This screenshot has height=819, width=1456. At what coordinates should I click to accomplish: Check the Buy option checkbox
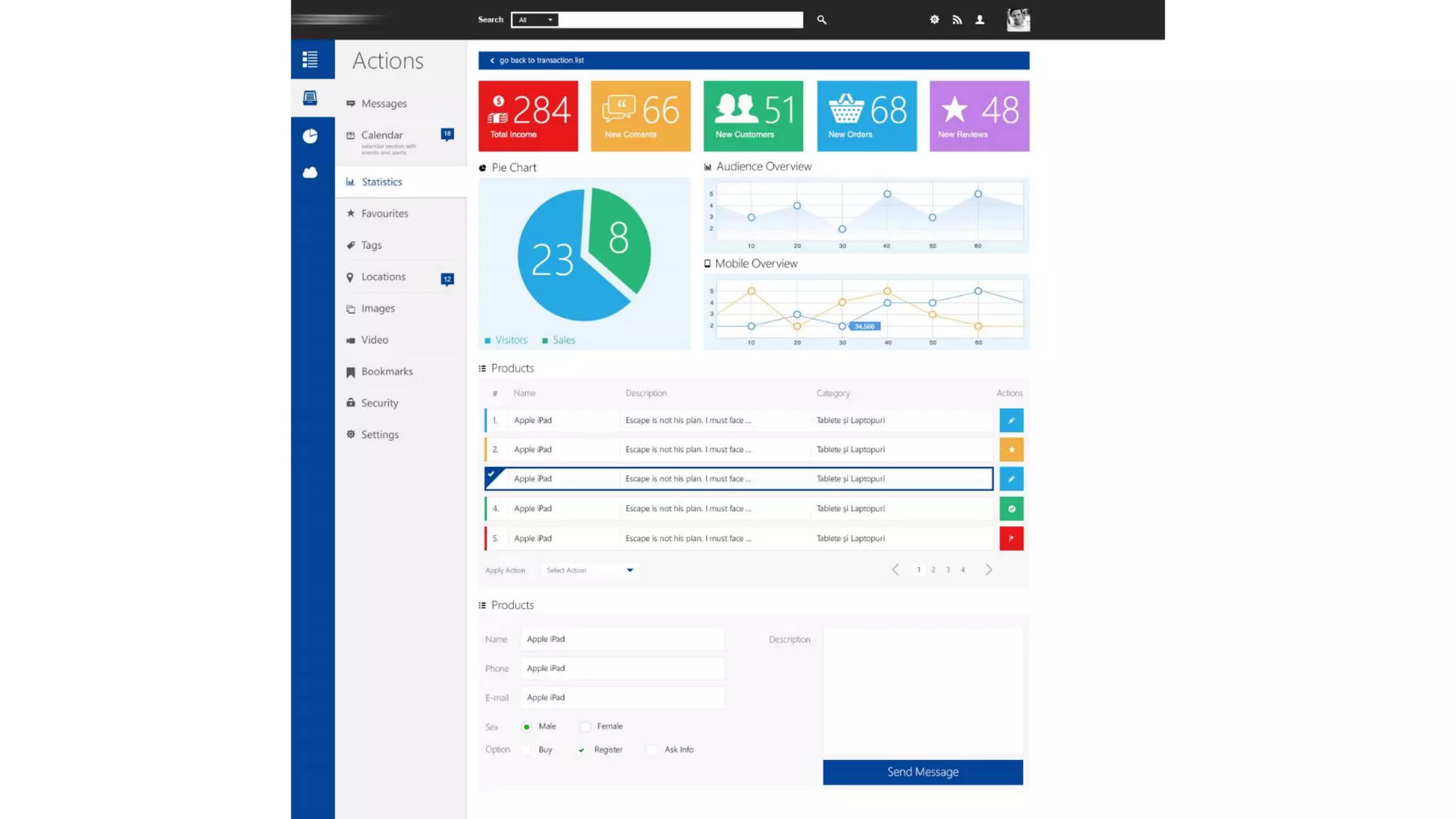526,750
